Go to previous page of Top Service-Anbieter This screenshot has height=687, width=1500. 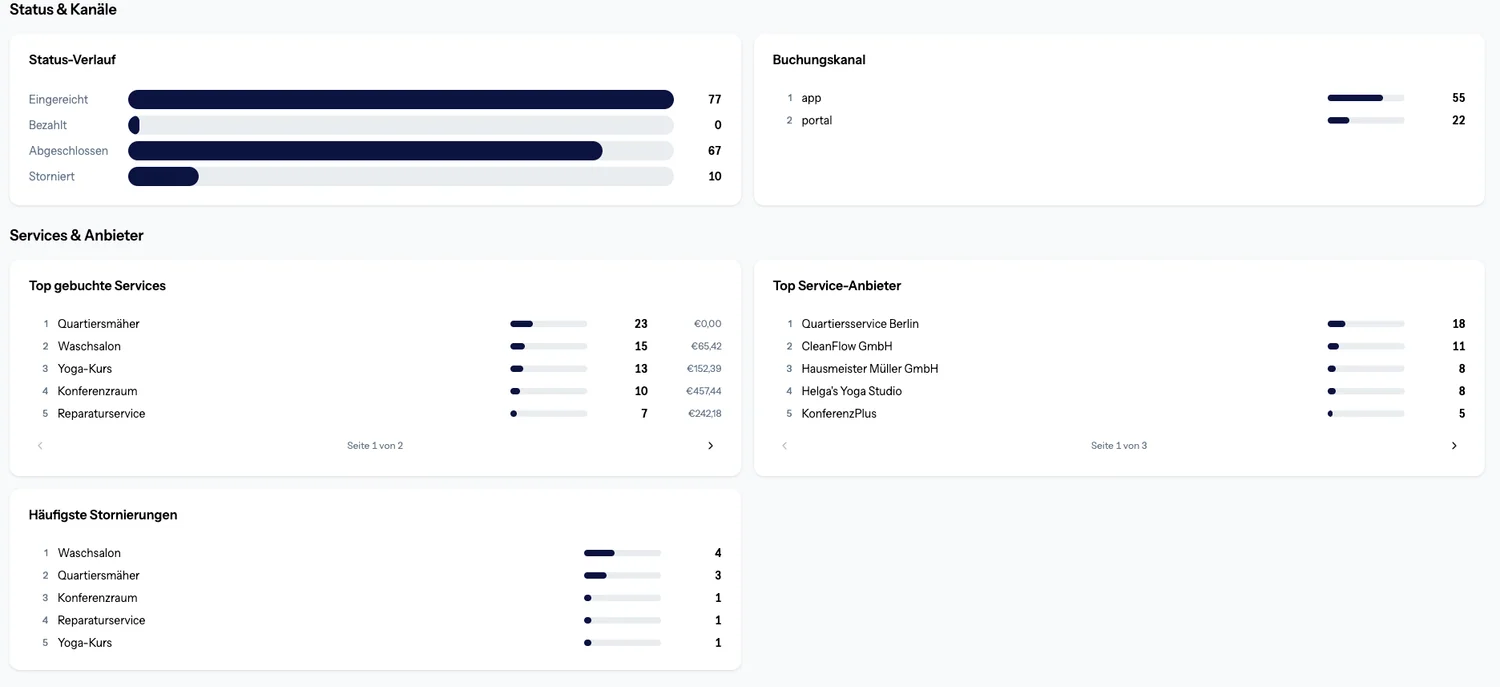(x=784, y=446)
